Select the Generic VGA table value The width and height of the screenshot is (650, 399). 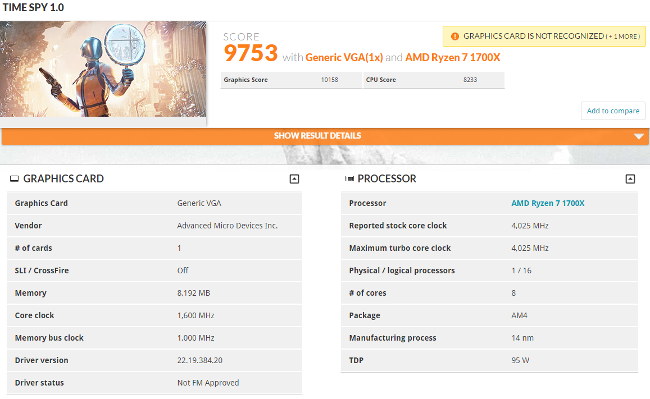pyautogui.click(x=199, y=203)
